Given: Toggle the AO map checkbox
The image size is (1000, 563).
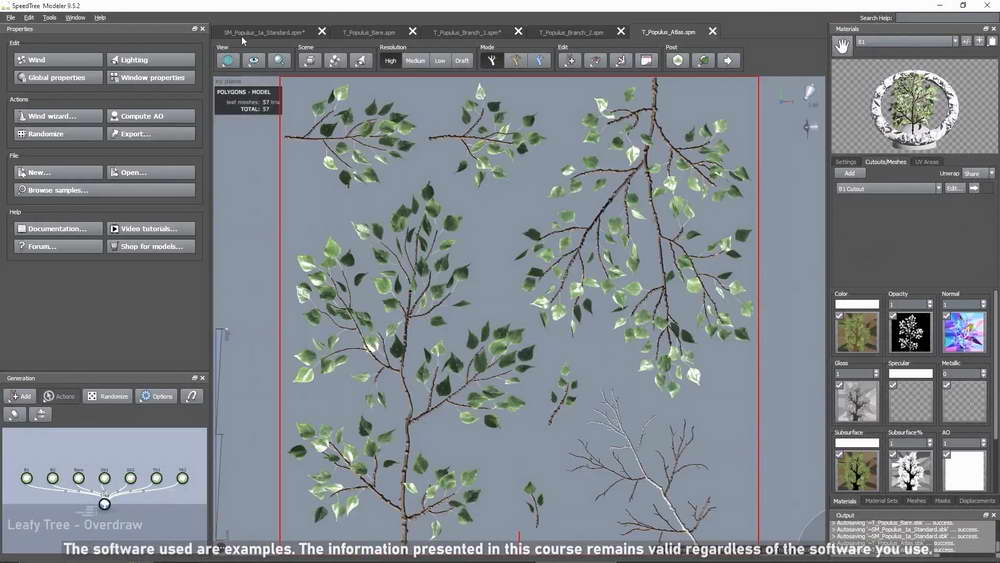Looking at the screenshot, I should pos(946,455).
